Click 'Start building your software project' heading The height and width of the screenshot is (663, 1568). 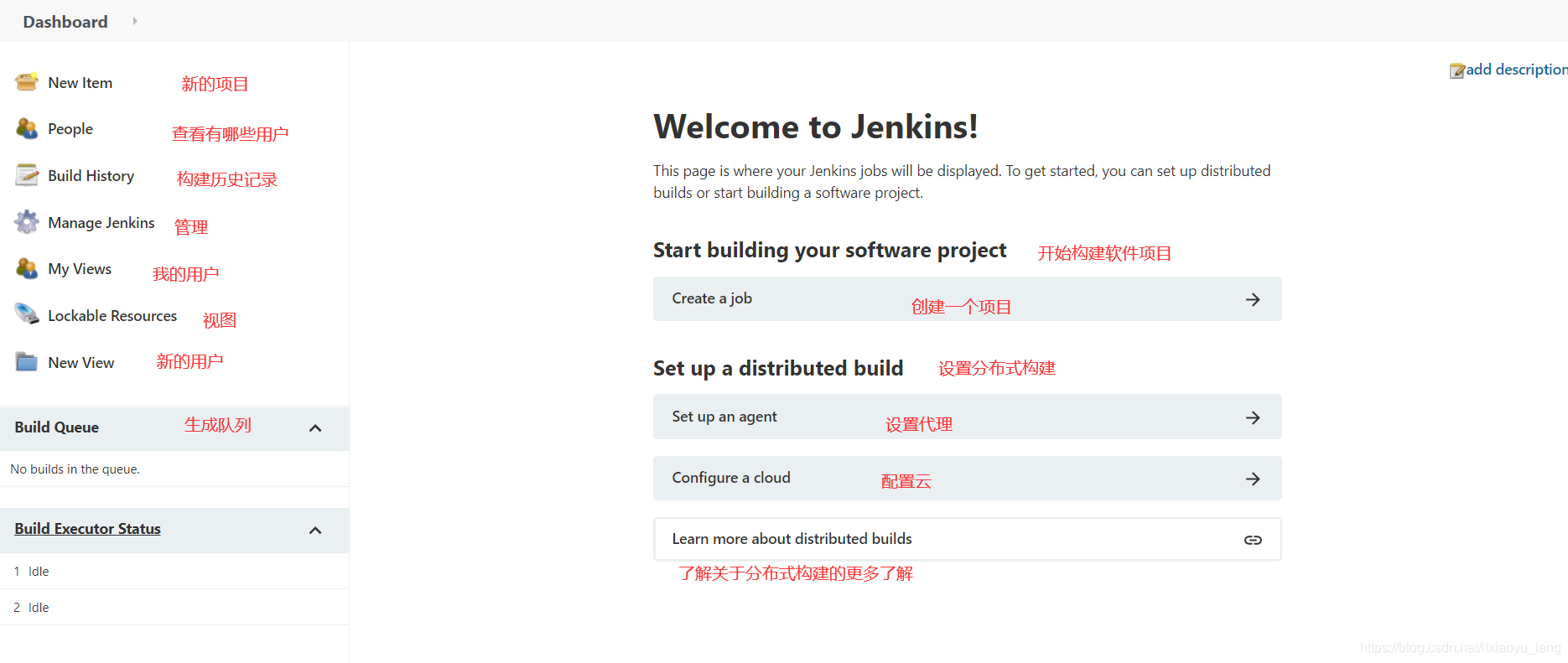point(829,251)
